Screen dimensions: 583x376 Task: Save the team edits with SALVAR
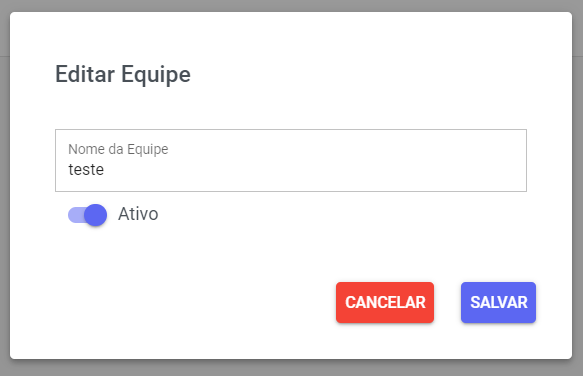pyautogui.click(x=498, y=302)
